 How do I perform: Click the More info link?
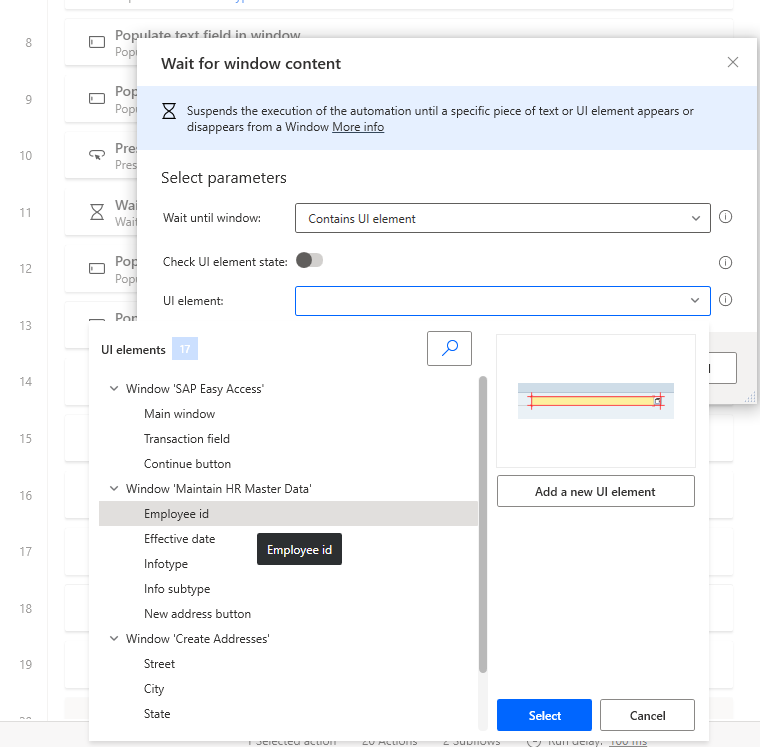358,127
